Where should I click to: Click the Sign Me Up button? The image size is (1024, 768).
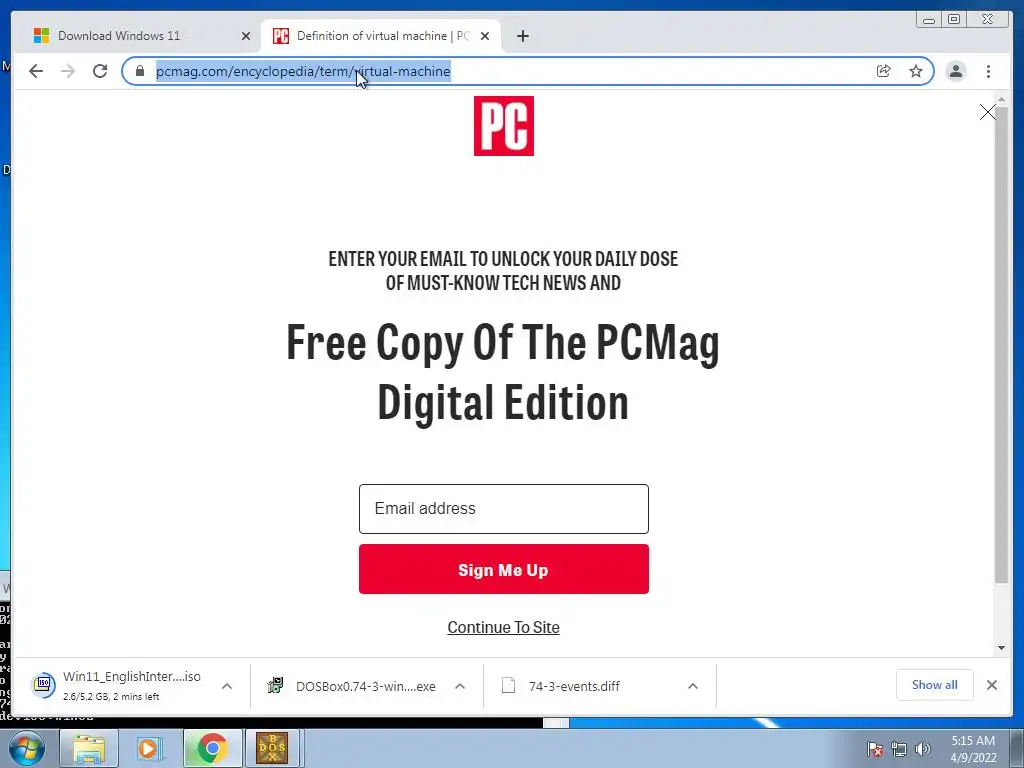[504, 569]
